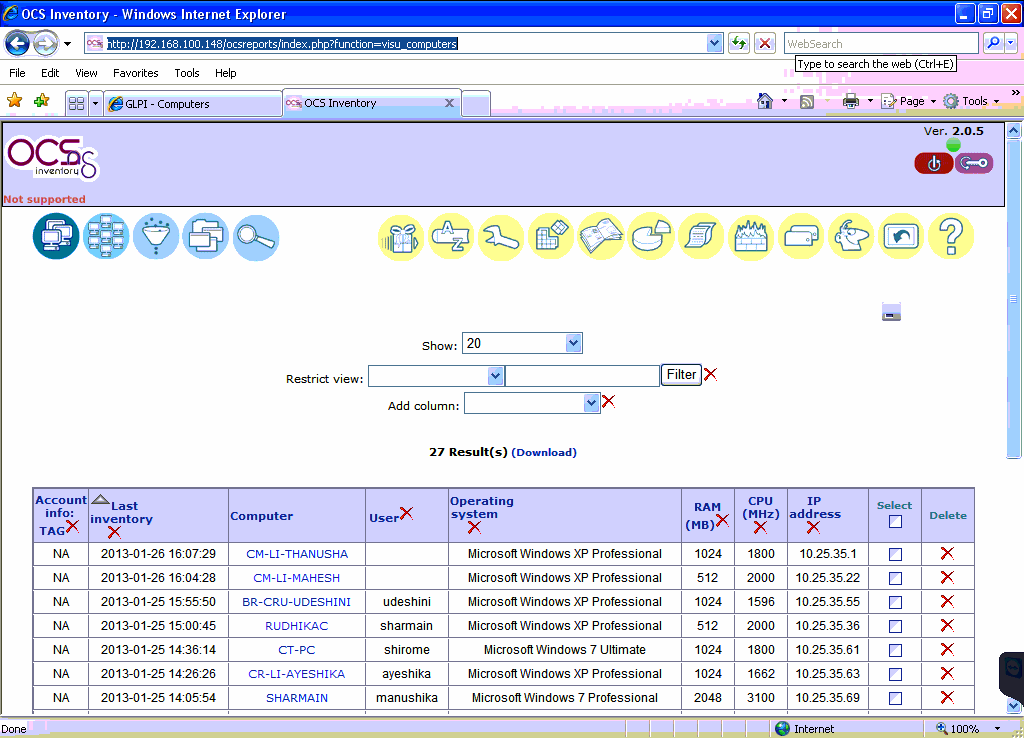Delete the CT-PC computer row
The height and width of the screenshot is (738, 1024).
click(x=947, y=650)
